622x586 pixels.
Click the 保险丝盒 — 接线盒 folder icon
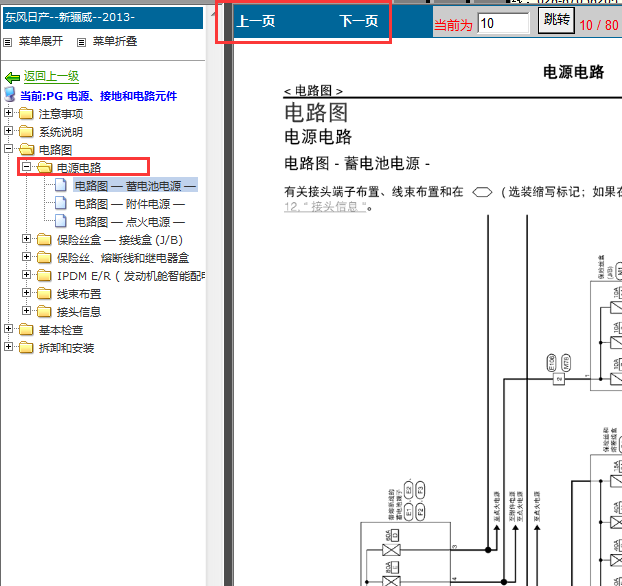pyautogui.click(x=44, y=239)
